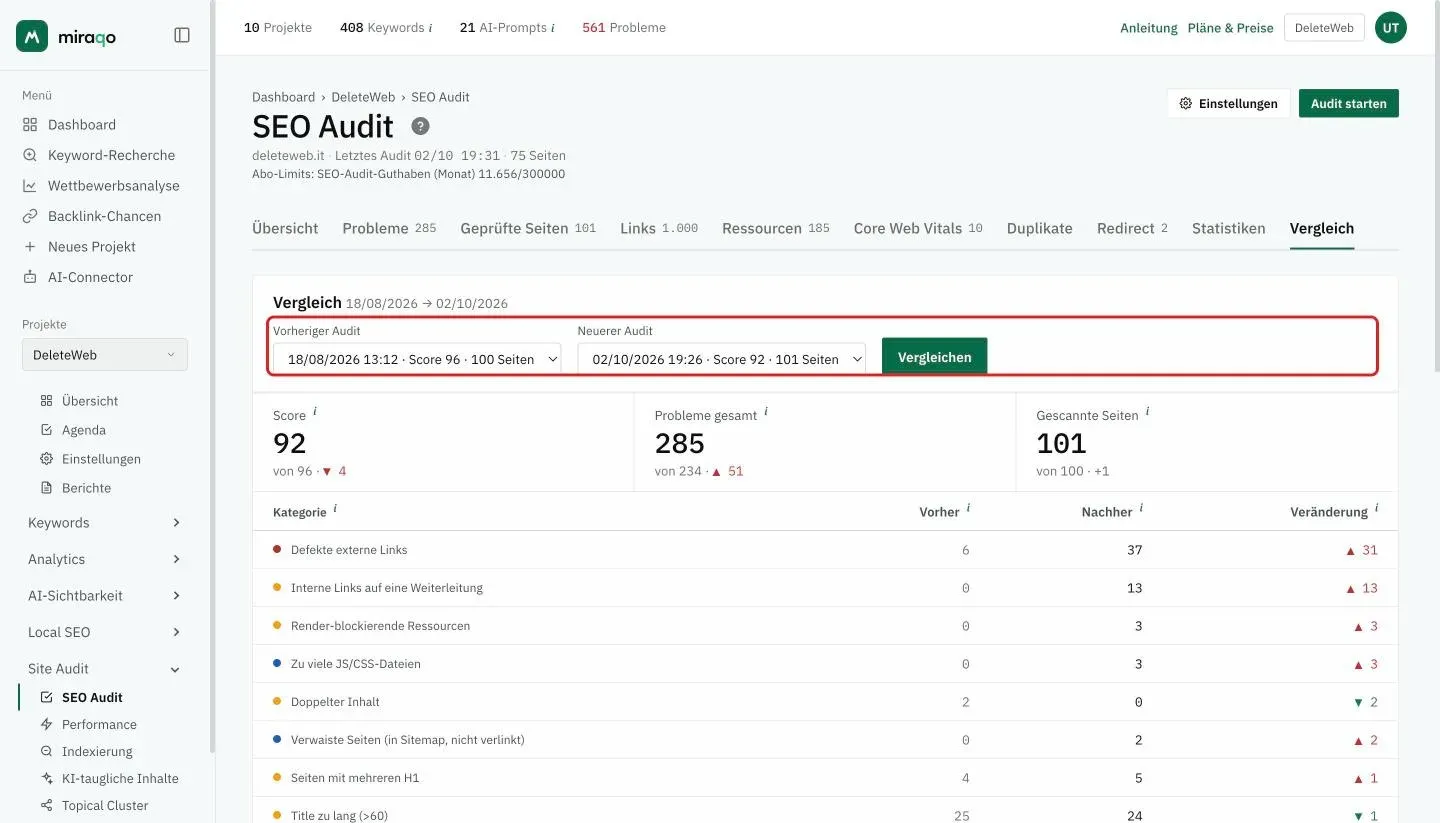Open the Einstellungen button near Audit starten
The width and height of the screenshot is (1440, 823).
tap(1228, 103)
